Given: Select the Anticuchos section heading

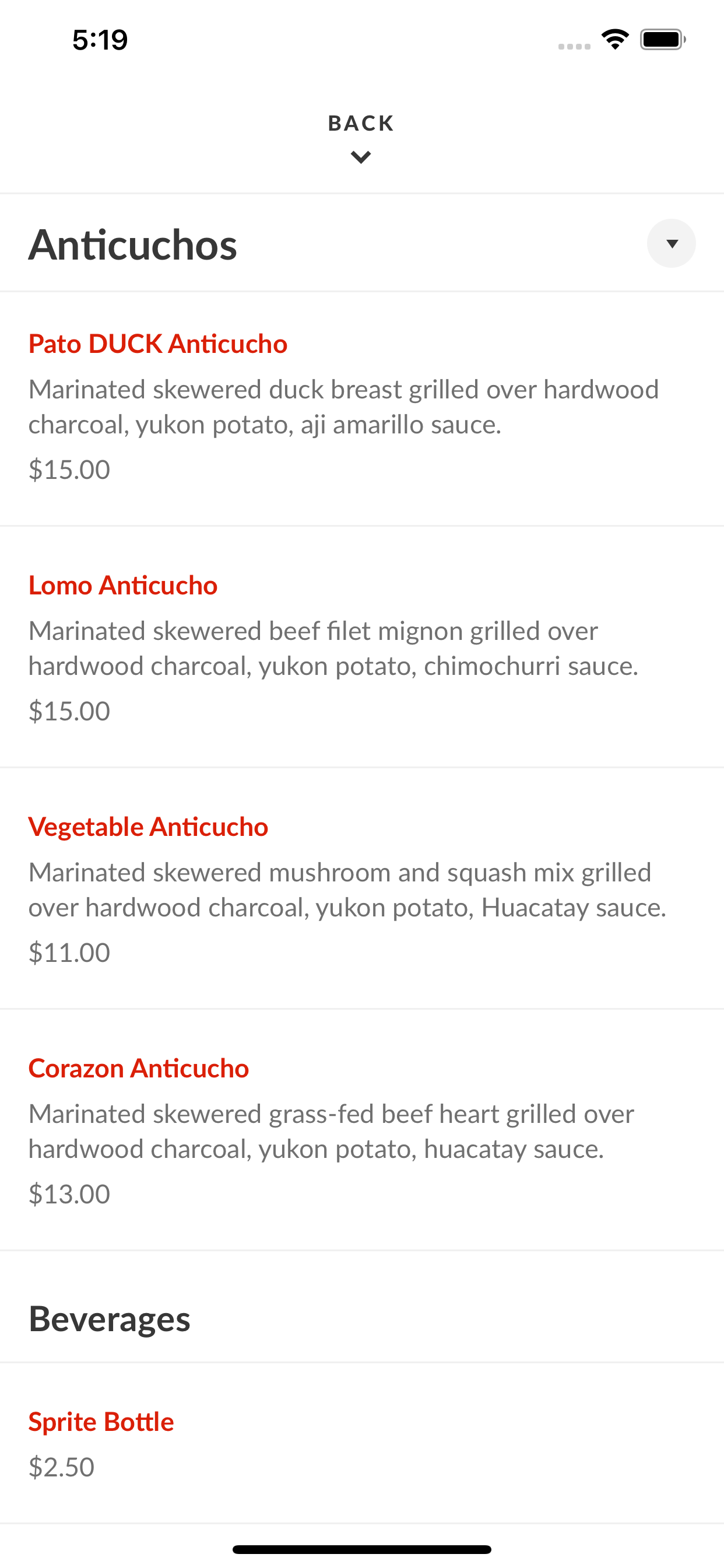Looking at the screenshot, I should 133,244.
